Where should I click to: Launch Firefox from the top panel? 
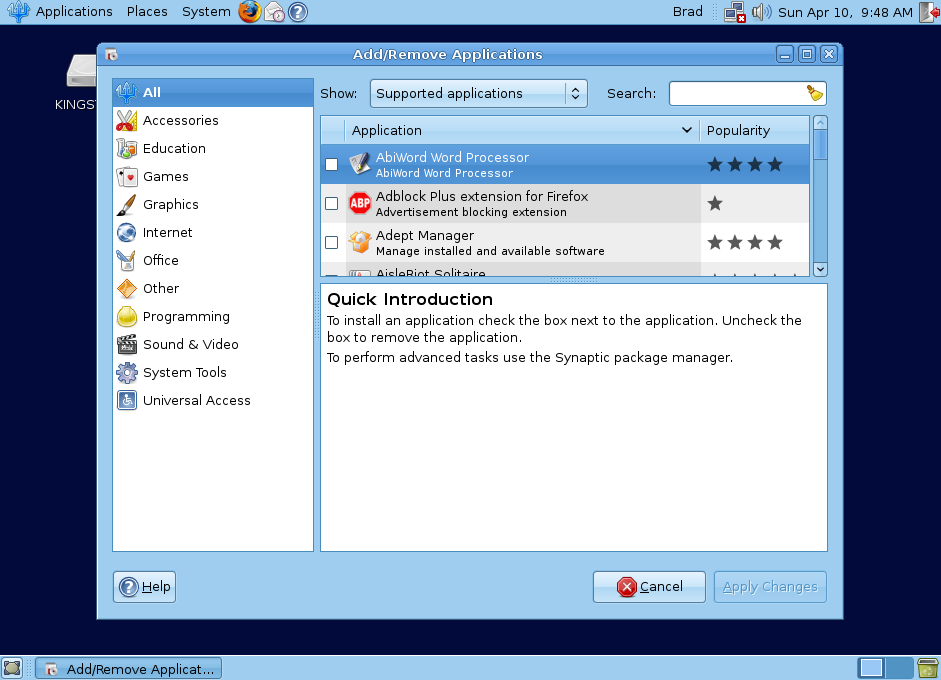tap(249, 11)
